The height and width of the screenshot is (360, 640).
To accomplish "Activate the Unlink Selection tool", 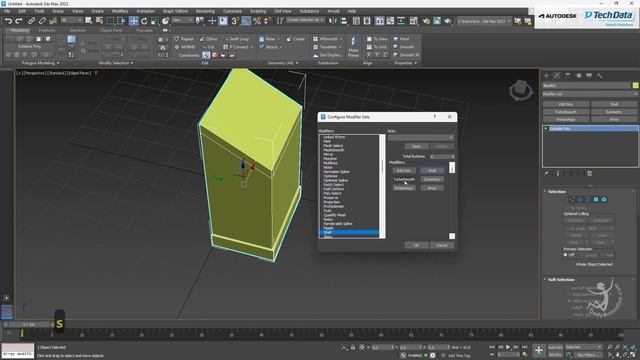I will point(42,21).
